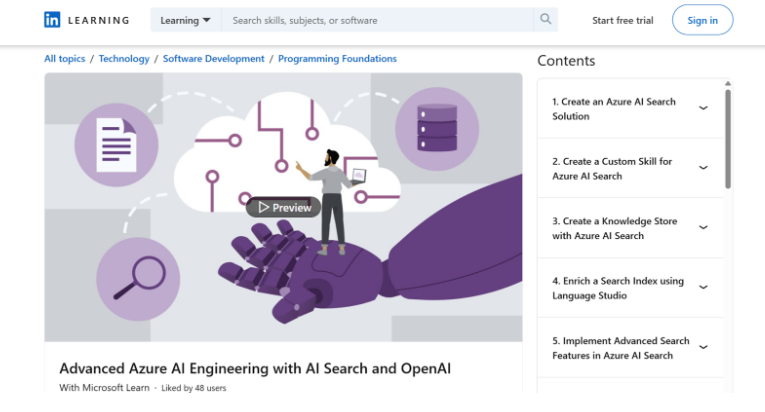Viewport: 765px width, 412px height.
Task: Focus the search skills input field
Action: coord(377,20)
